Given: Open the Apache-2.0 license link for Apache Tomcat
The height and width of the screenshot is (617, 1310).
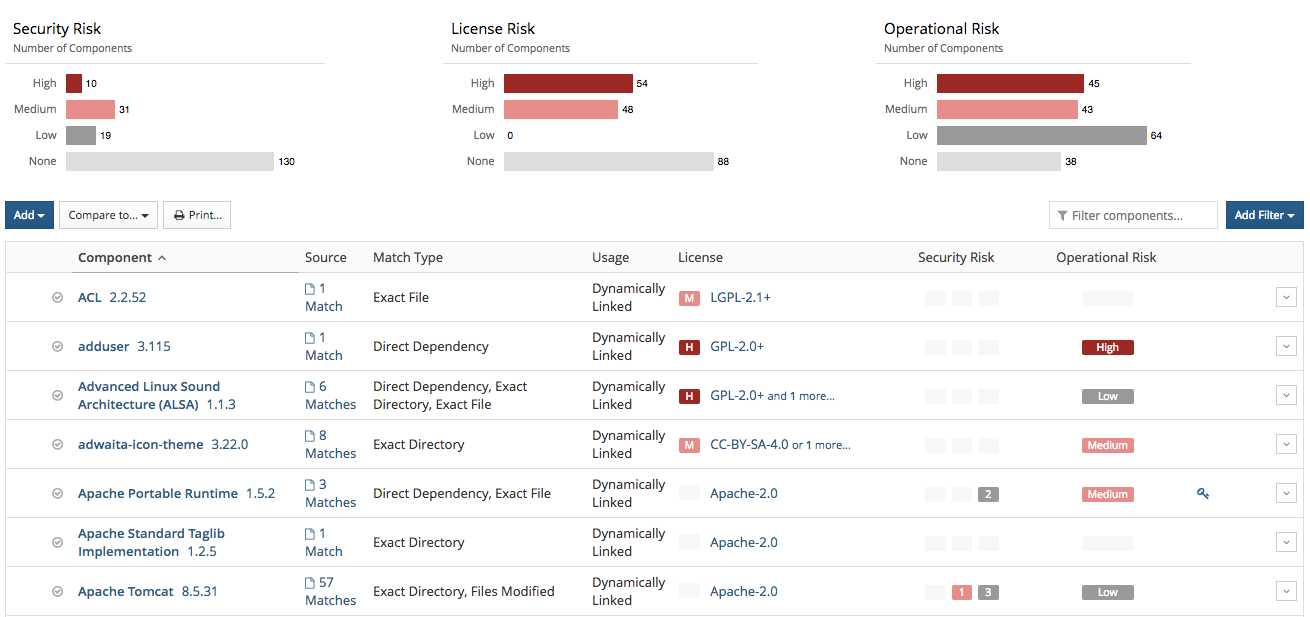Looking at the screenshot, I should point(743,592).
